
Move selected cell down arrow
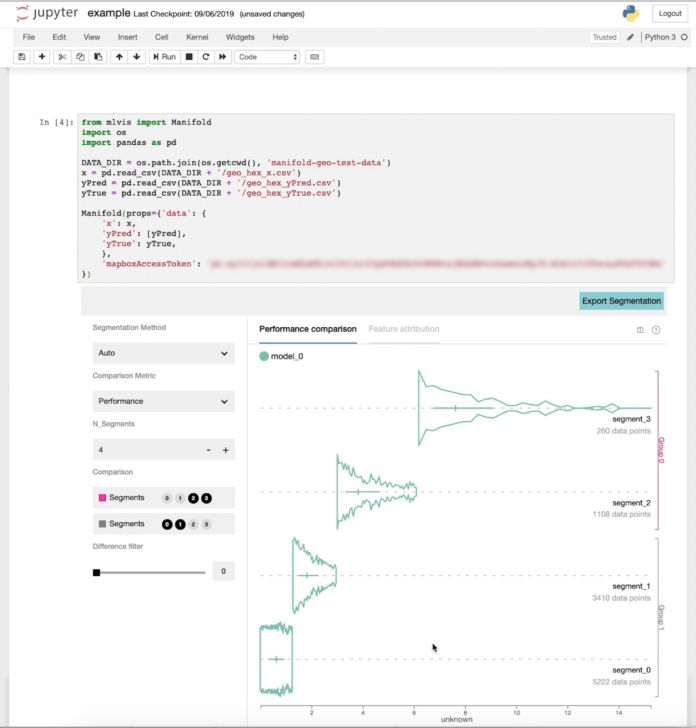(x=137, y=57)
